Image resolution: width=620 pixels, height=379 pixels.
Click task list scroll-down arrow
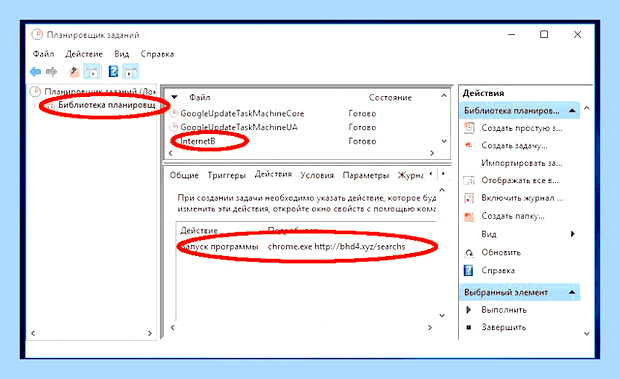tap(444, 141)
